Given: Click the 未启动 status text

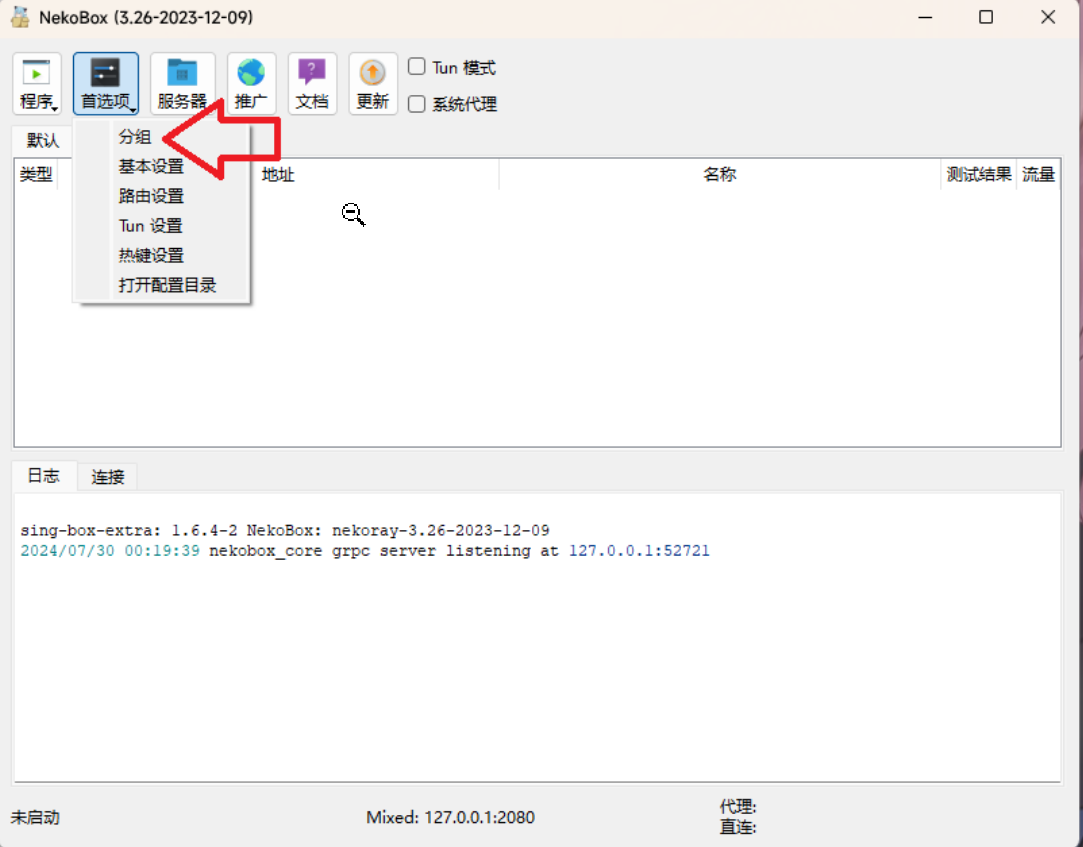Looking at the screenshot, I should 35,817.
